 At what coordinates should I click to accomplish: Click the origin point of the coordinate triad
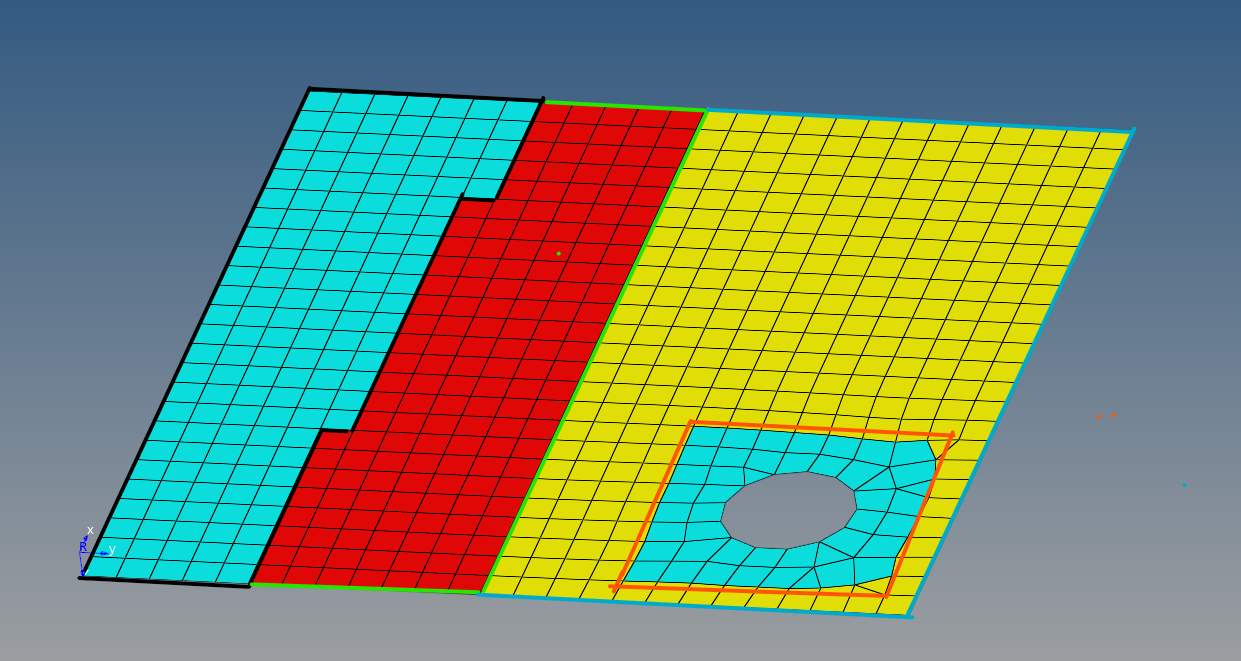[x=81, y=553]
